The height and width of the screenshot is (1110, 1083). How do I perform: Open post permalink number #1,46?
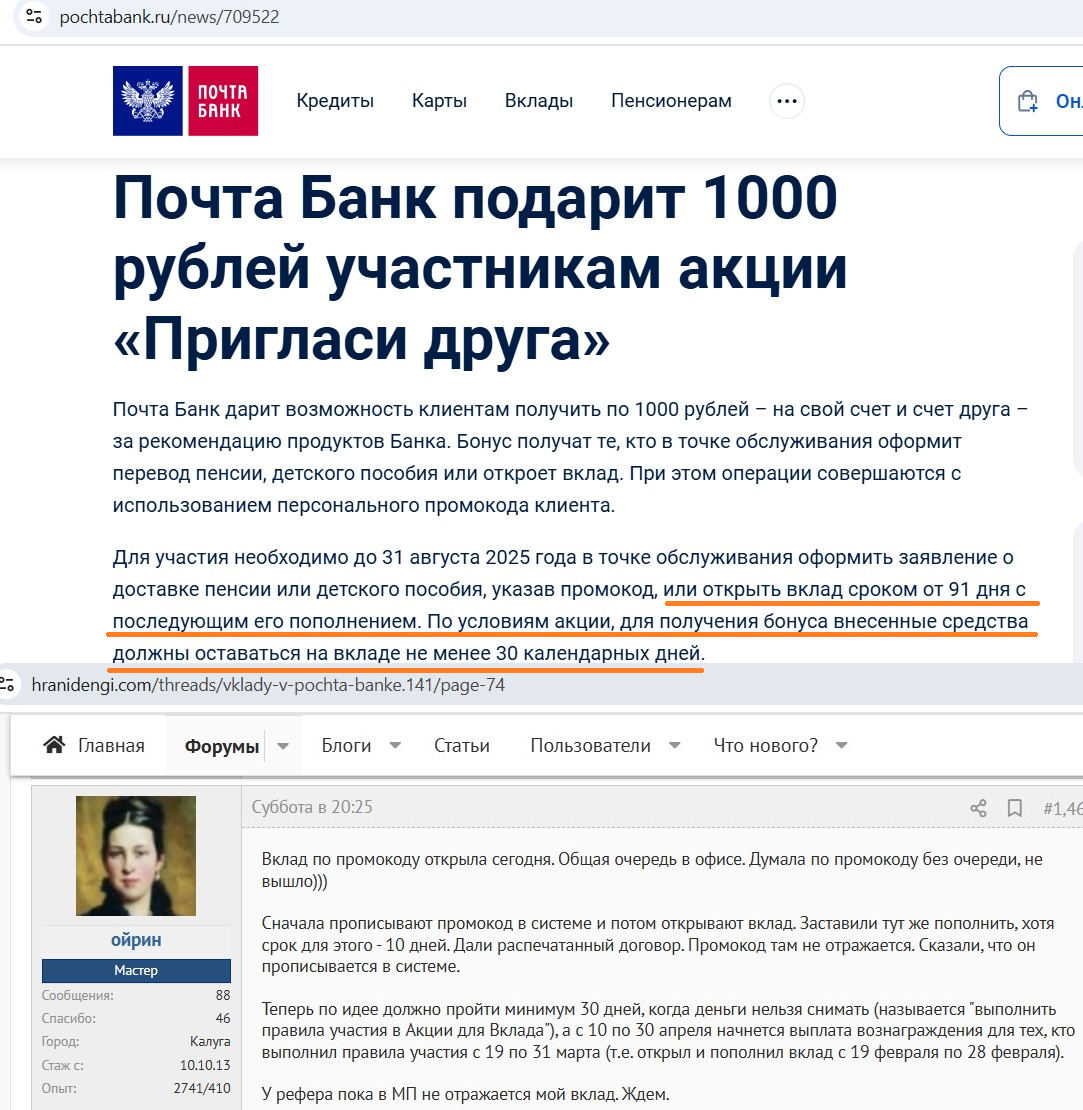pyautogui.click(x=1062, y=808)
